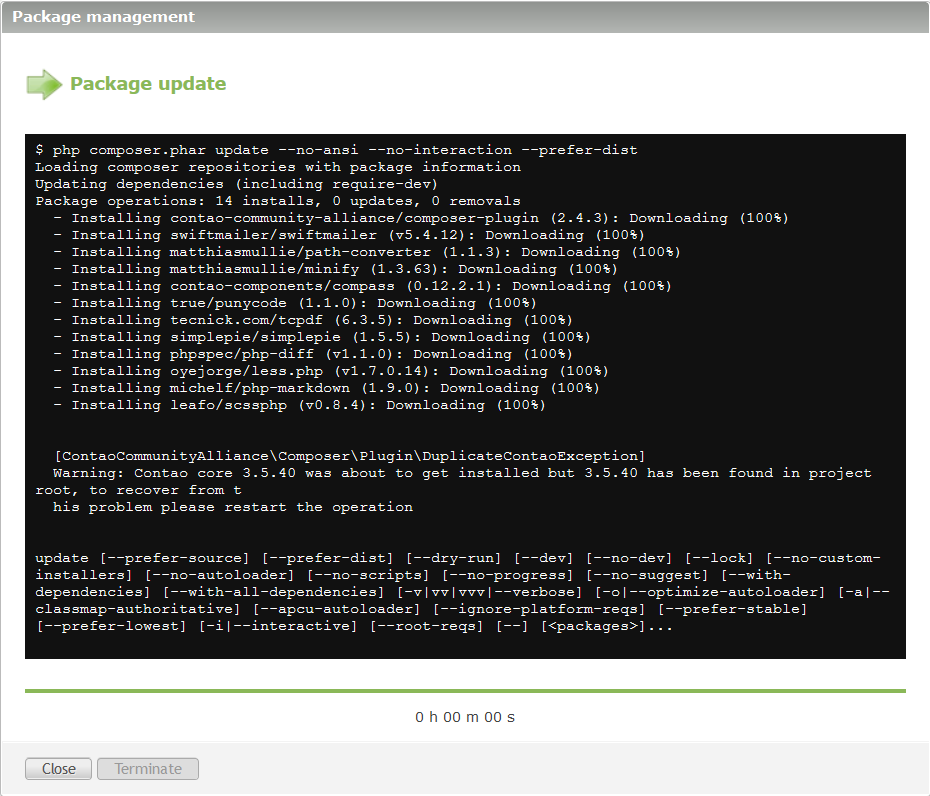Click the Installing matthiasmullie/path-converter line

[x=367, y=252]
